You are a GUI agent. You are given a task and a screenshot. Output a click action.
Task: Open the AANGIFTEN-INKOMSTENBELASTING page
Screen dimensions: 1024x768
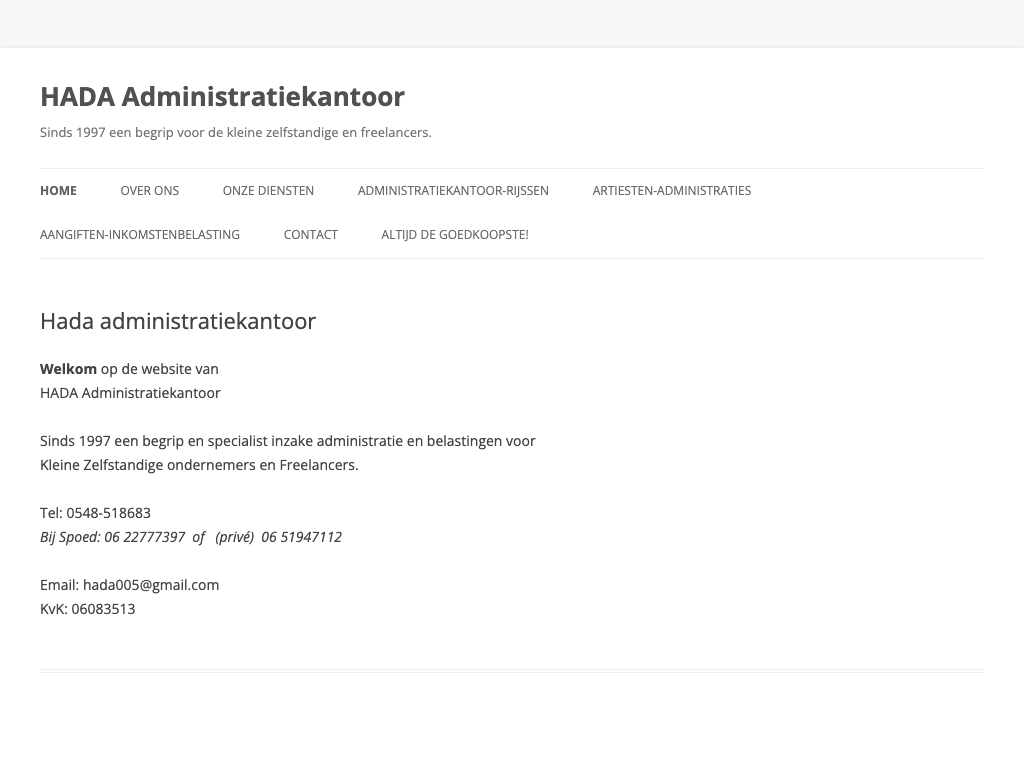[140, 235]
